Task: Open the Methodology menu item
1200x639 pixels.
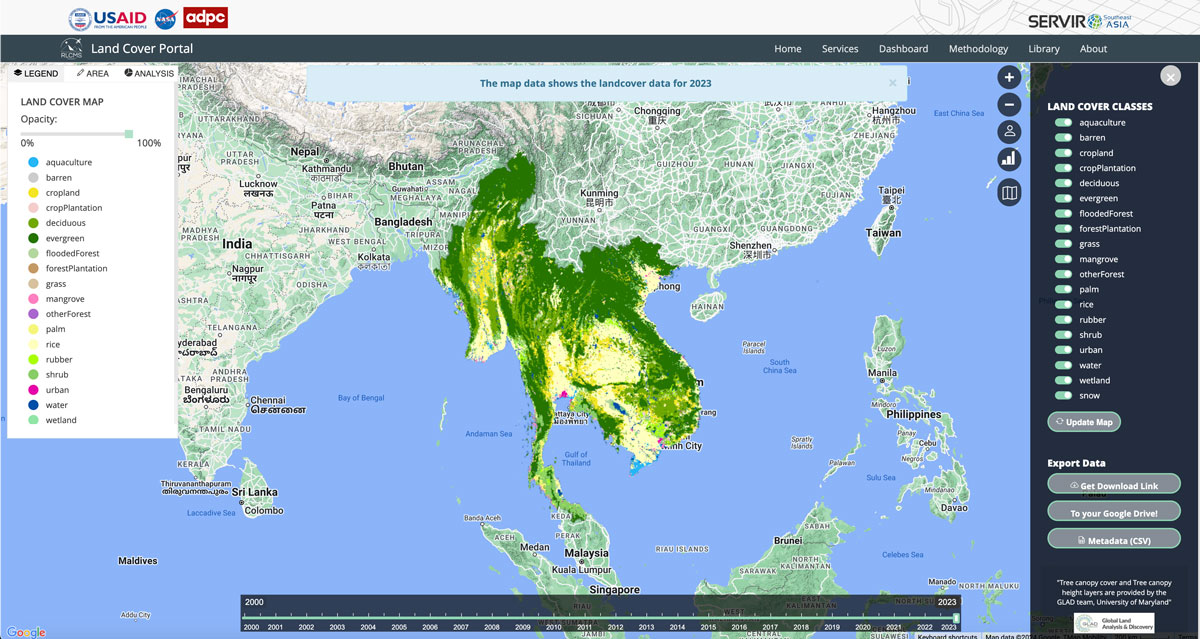Action: click(978, 48)
